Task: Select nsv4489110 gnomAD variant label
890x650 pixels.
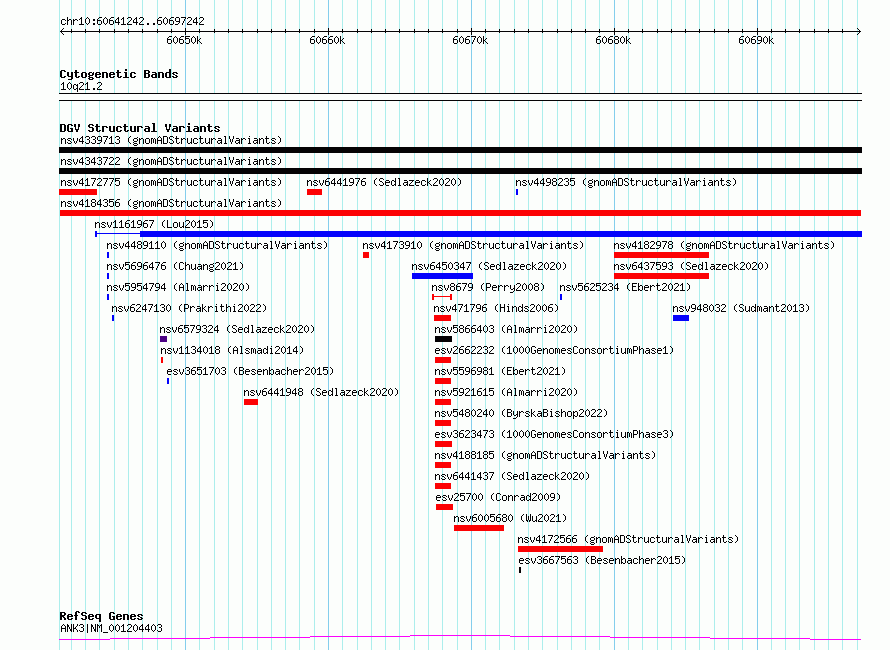Action: tap(217, 245)
